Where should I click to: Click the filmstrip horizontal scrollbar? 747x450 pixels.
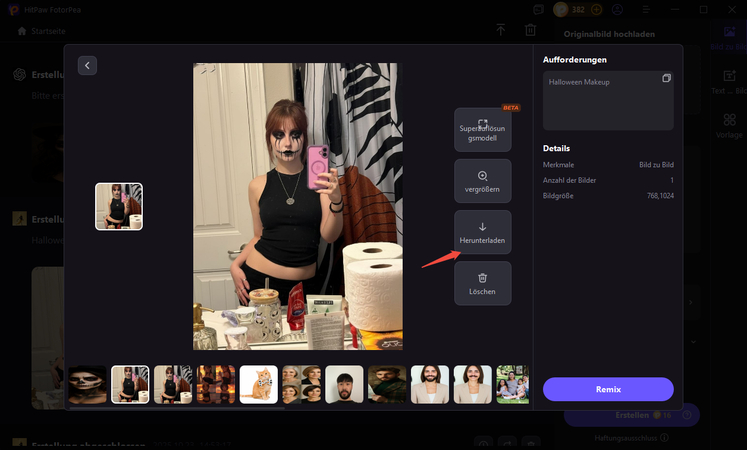tap(177, 408)
